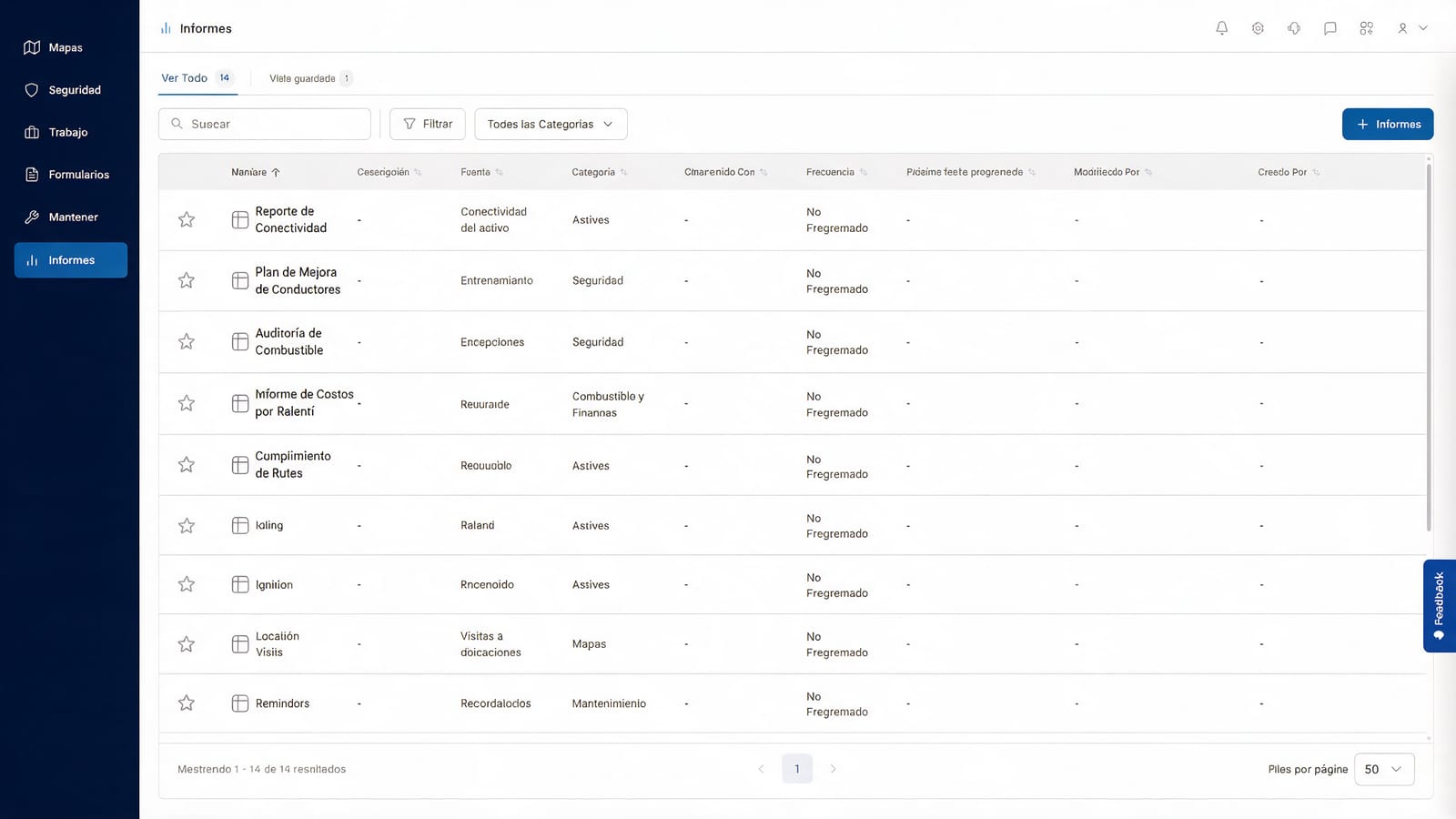Switch to Ver Todo tab
Screen dimensions: 1456x819
point(197,78)
